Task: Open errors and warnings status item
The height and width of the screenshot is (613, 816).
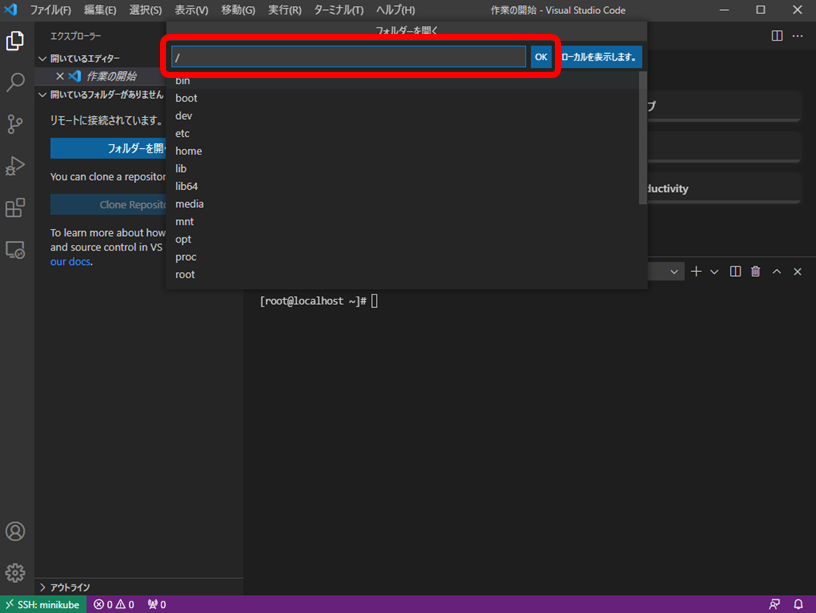Action: click(x=114, y=604)
